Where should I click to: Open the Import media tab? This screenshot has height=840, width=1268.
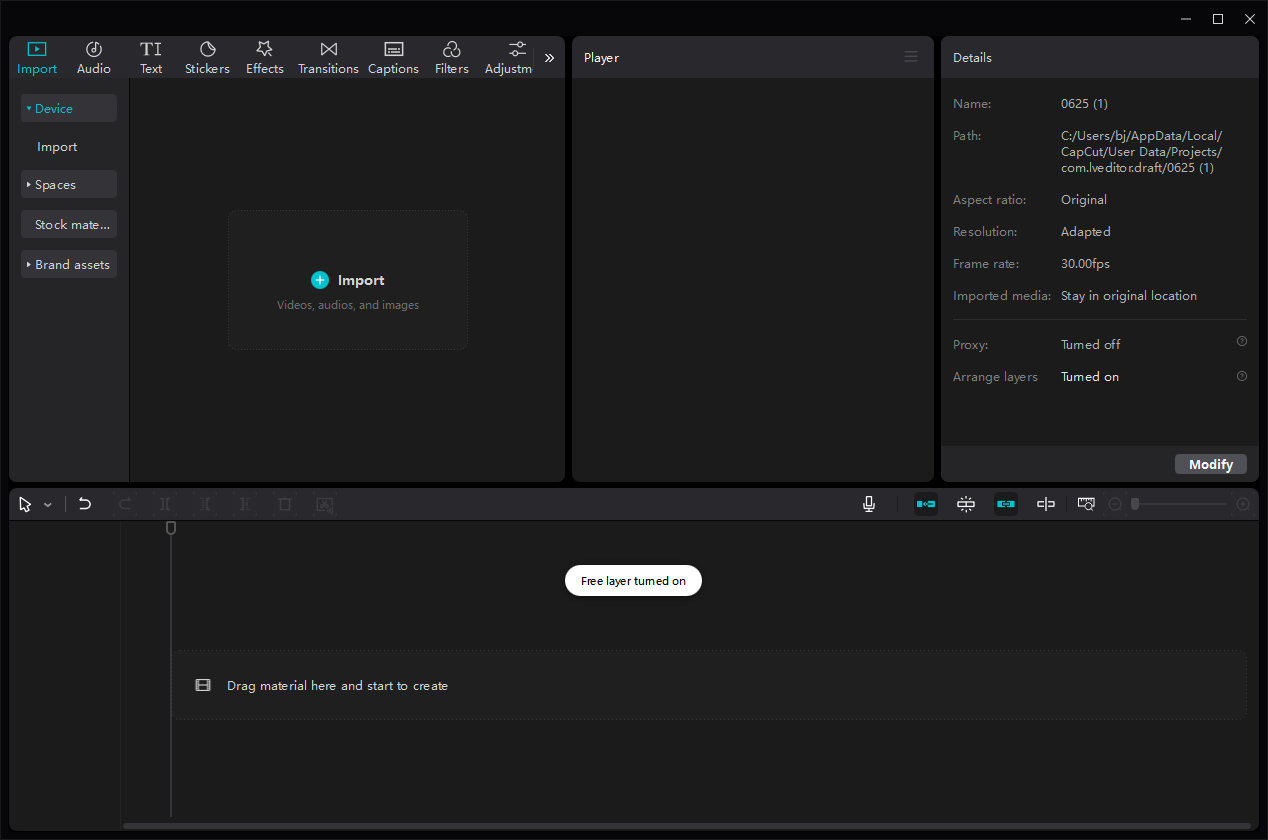click(37, 58)
